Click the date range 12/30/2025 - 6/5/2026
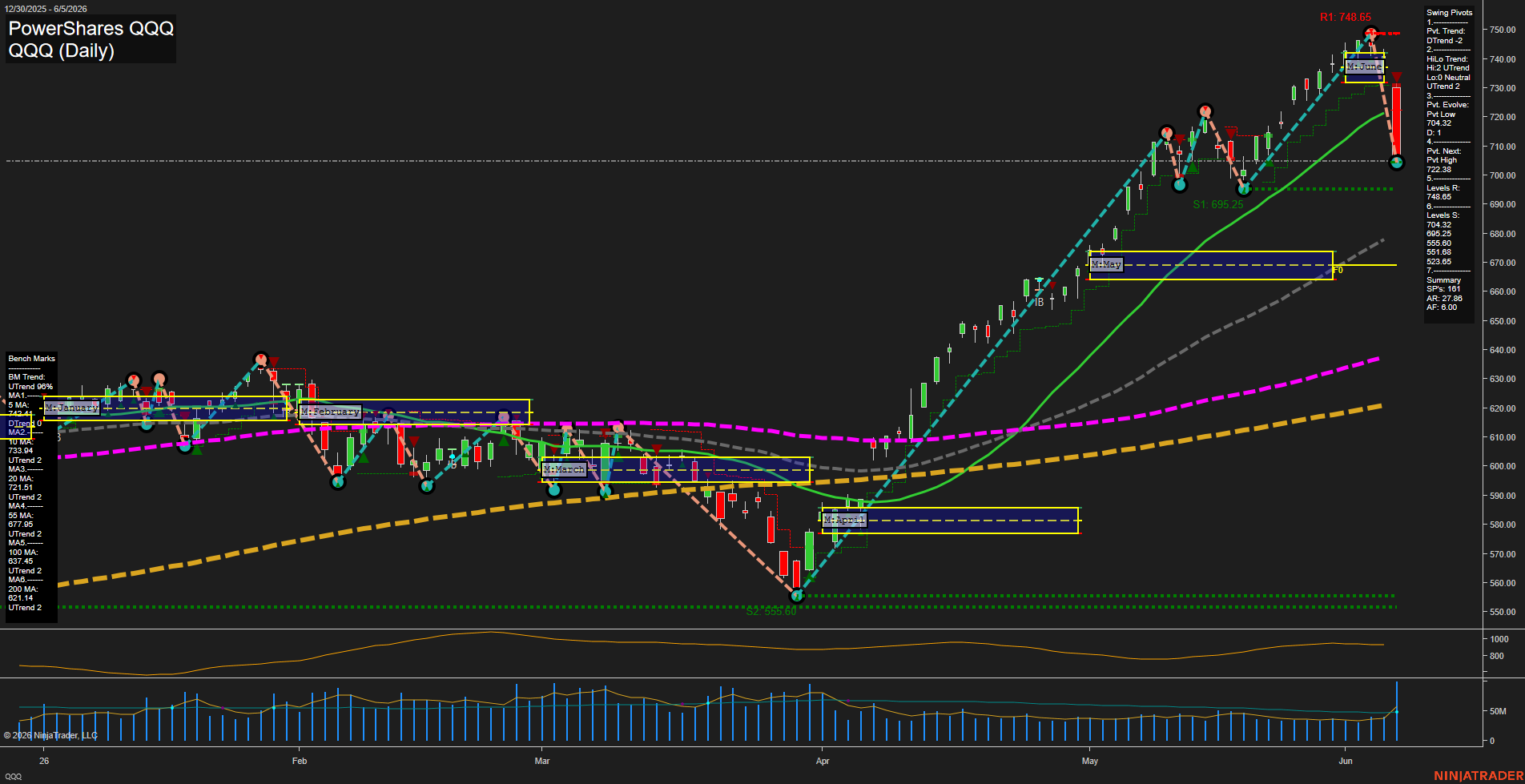Screen dimensions: 1525x784 pos(45,9)
